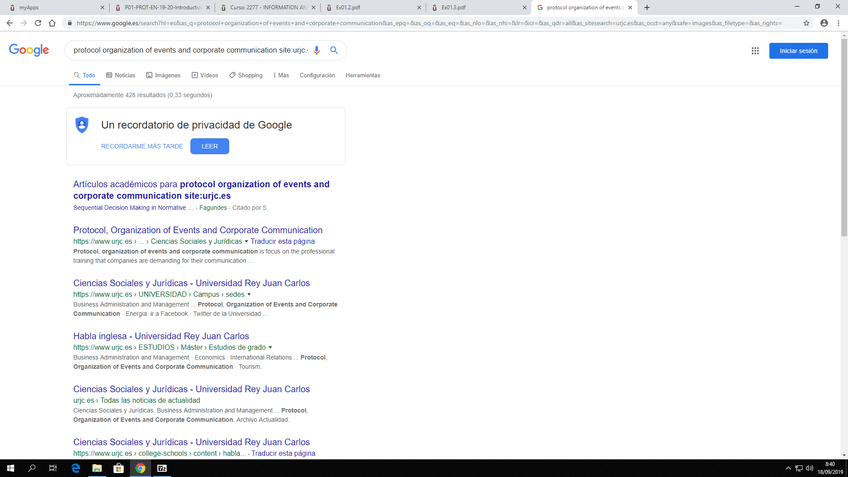The width and height of the screenshot is (848, 477).
Task: Open File Explorer from taskbar
Action: click(x=97, y=468)
